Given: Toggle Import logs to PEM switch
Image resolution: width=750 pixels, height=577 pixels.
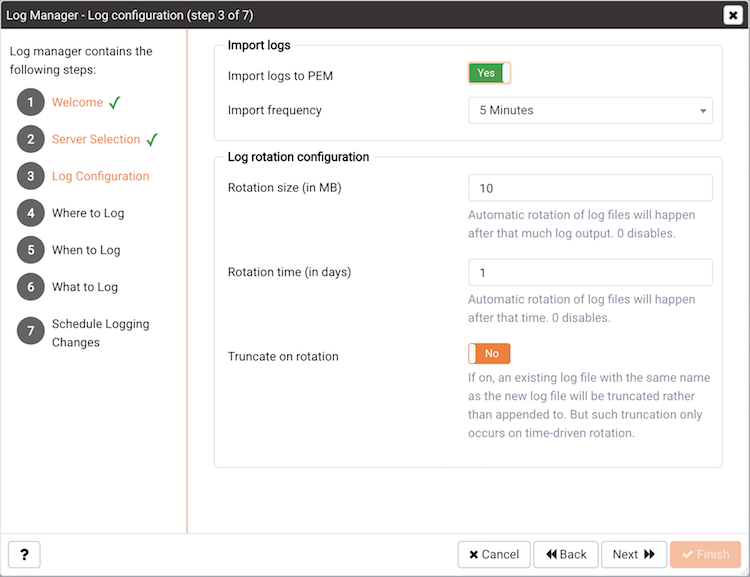Looking at the screenshot, I should click(x=489, y=73).
